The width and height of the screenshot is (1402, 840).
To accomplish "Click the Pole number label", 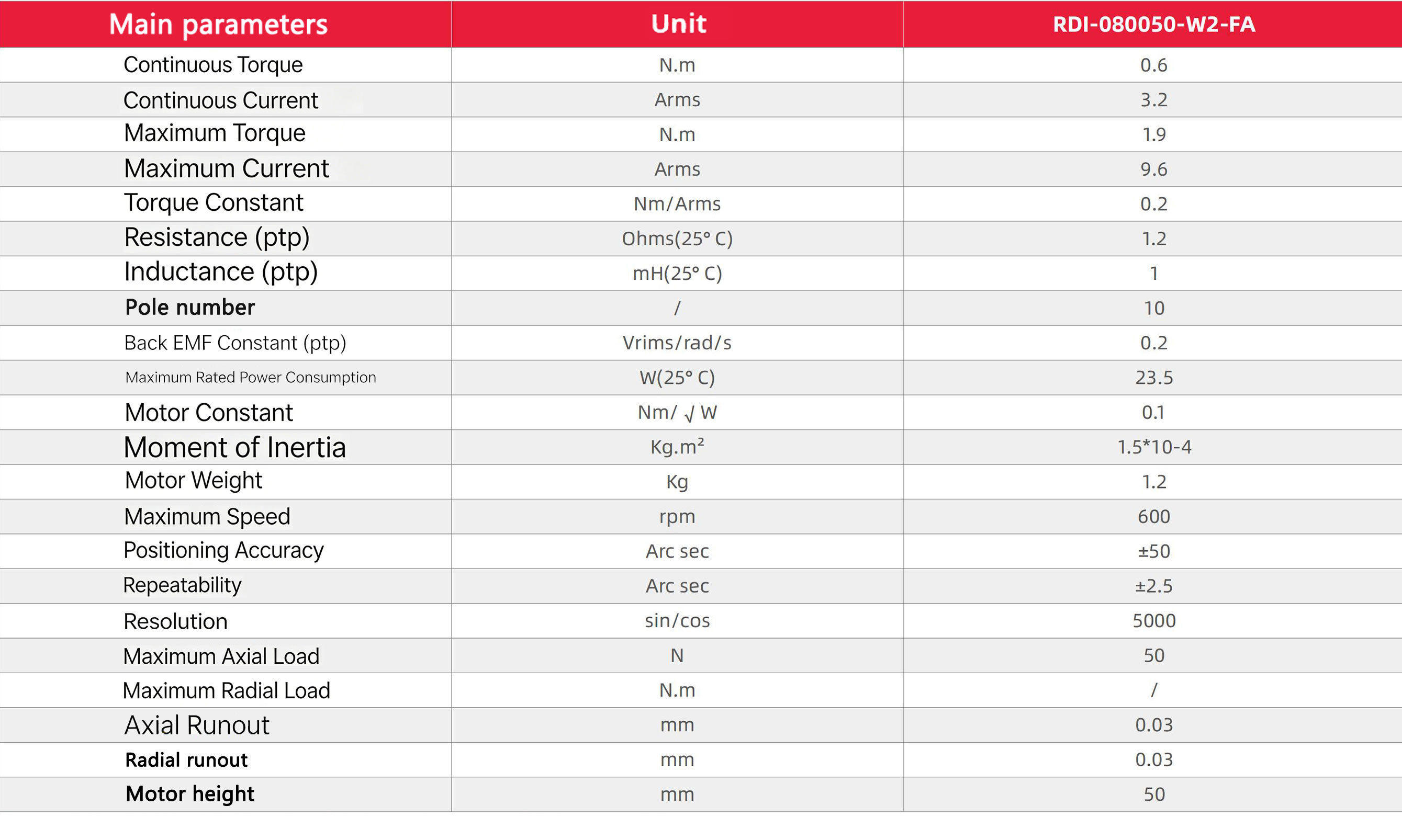I will point(189,308).
